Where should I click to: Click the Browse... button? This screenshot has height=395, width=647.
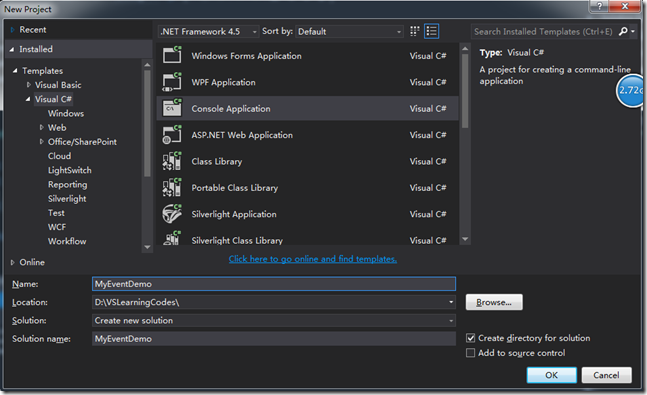point(494,302)
